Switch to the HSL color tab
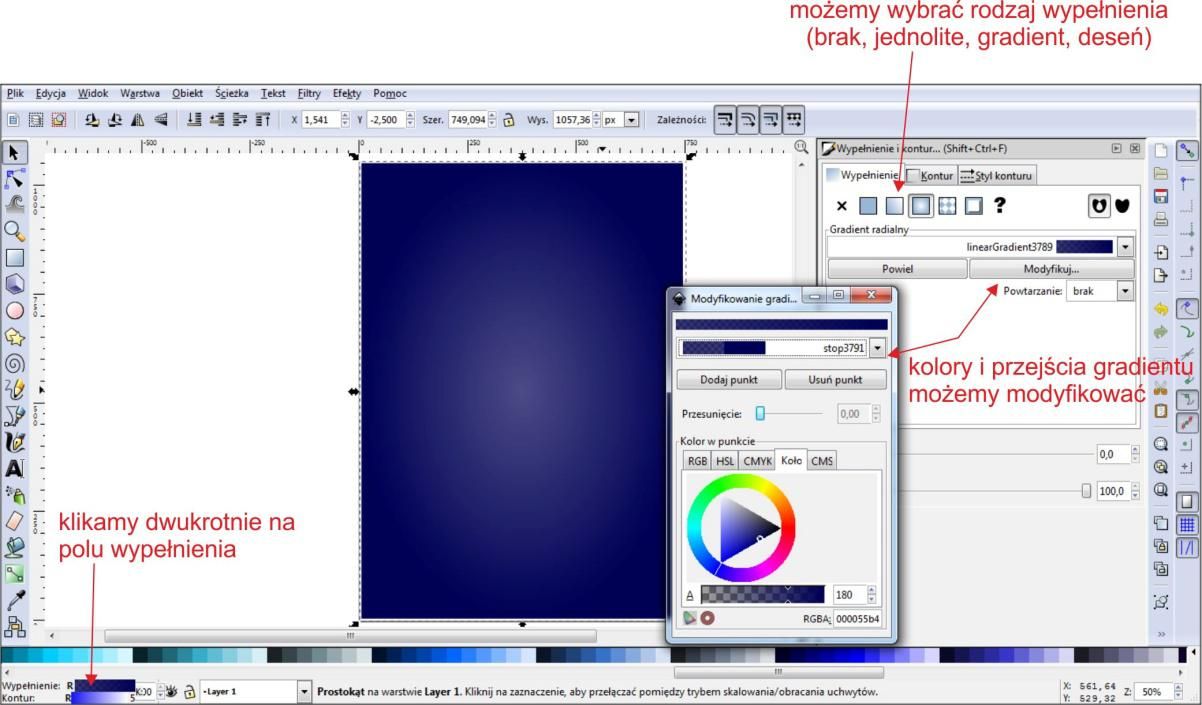1202x705 pixels. (725, 461)
